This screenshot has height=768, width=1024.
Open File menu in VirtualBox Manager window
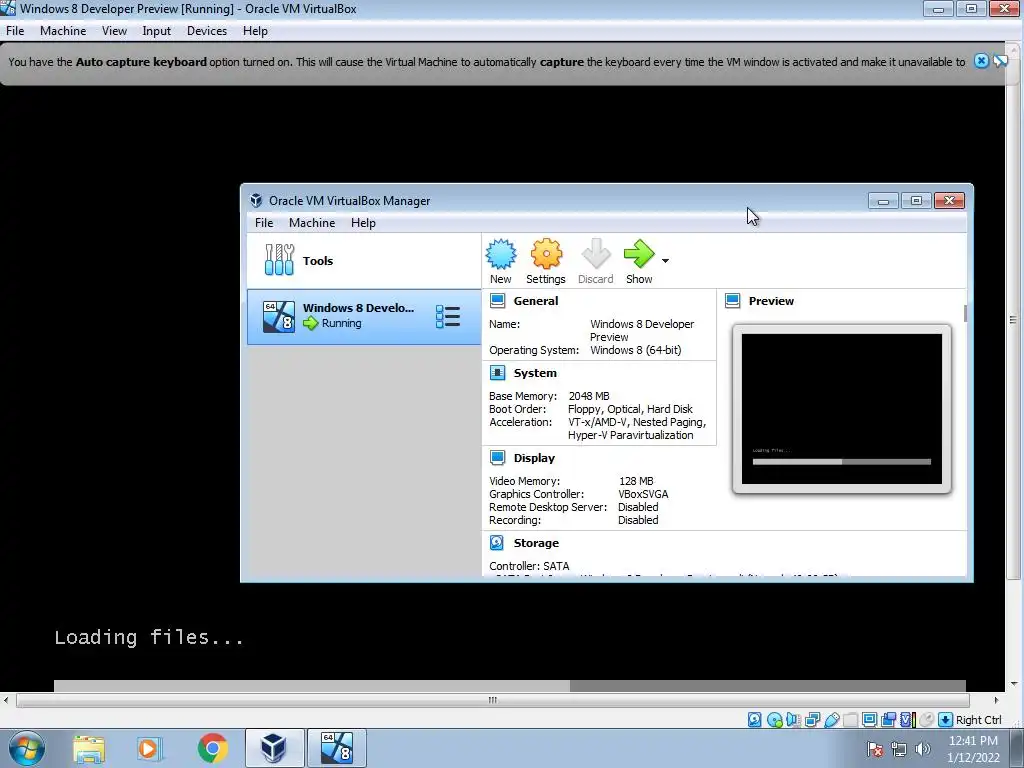pos(264,223)
